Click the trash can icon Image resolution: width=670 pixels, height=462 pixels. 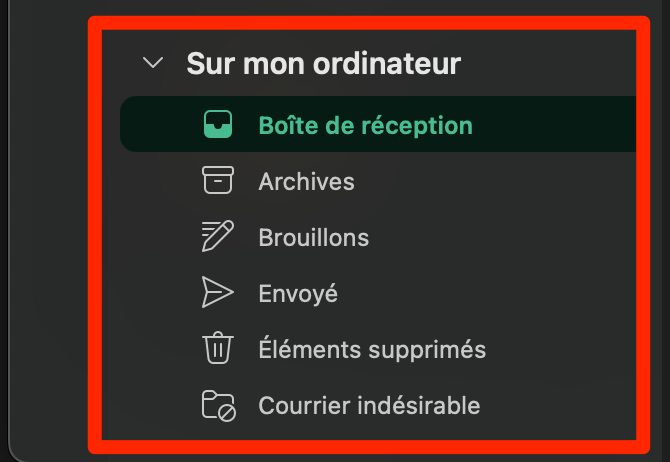click(218, 349)
